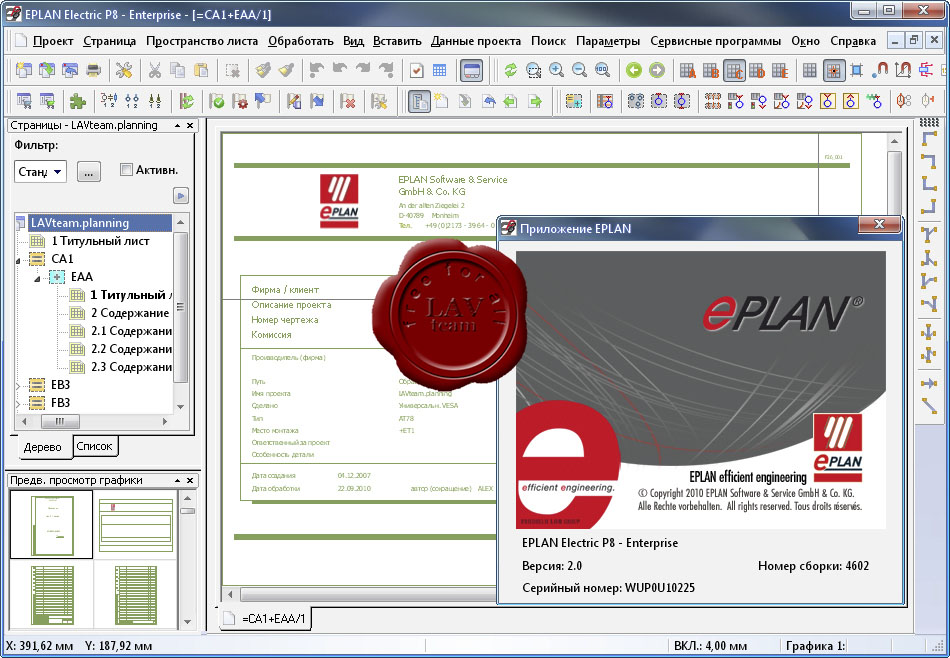Click the Cut scissors icon
The image size is (950, 658).
[154, 70]
